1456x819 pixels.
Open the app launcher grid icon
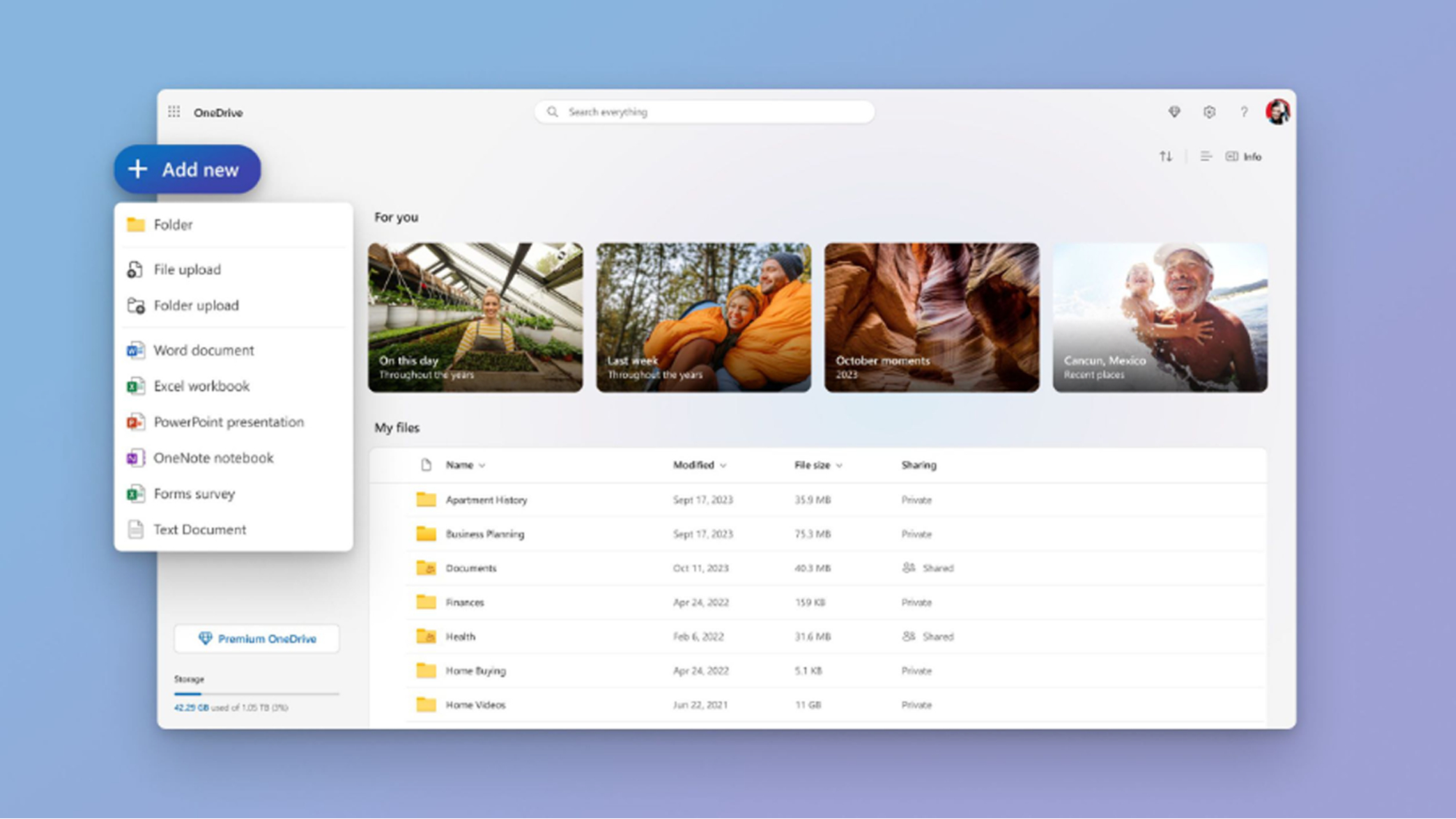pos(174,112)
